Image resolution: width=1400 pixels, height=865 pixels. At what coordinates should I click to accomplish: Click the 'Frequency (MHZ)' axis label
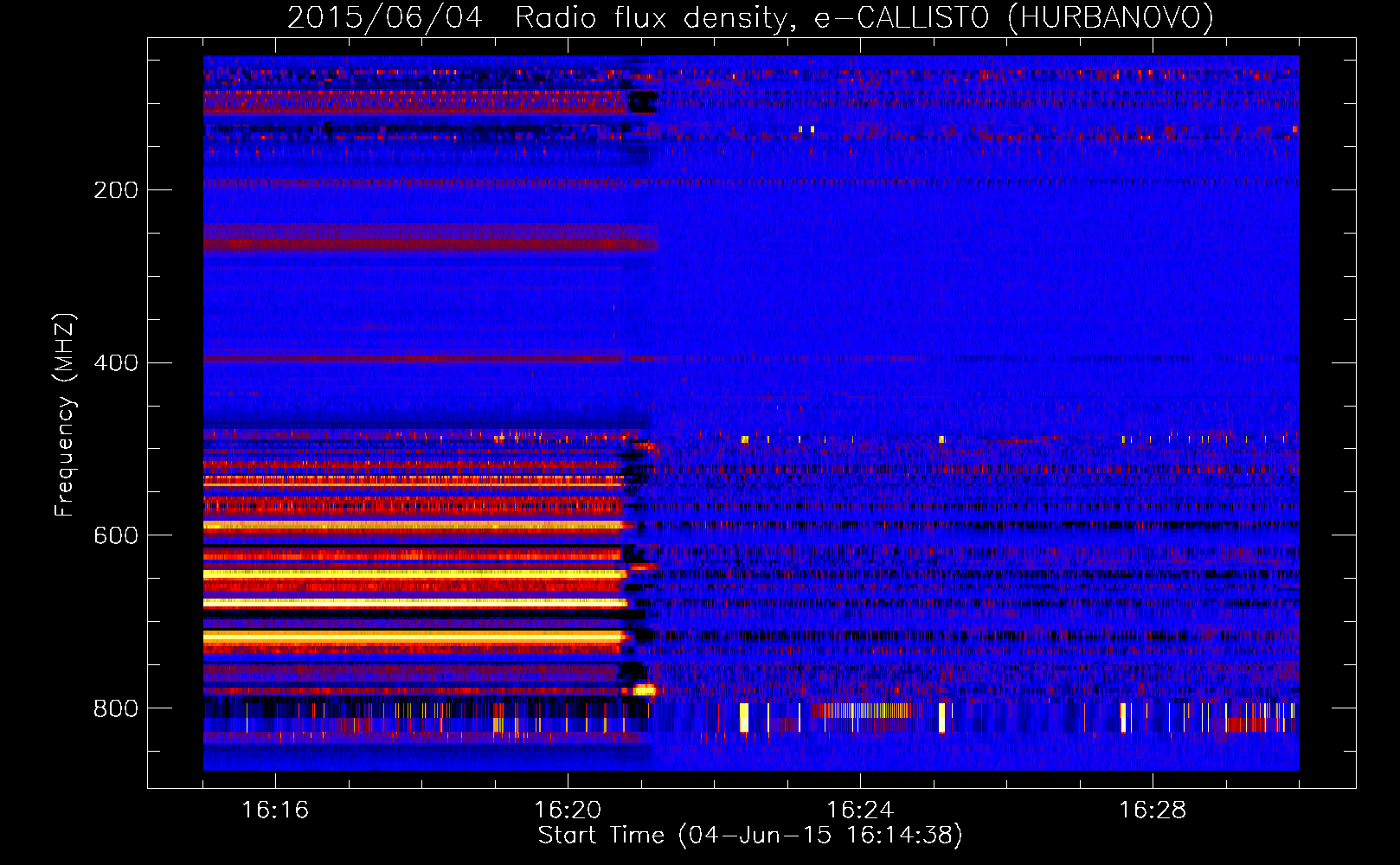click(65, 414)
